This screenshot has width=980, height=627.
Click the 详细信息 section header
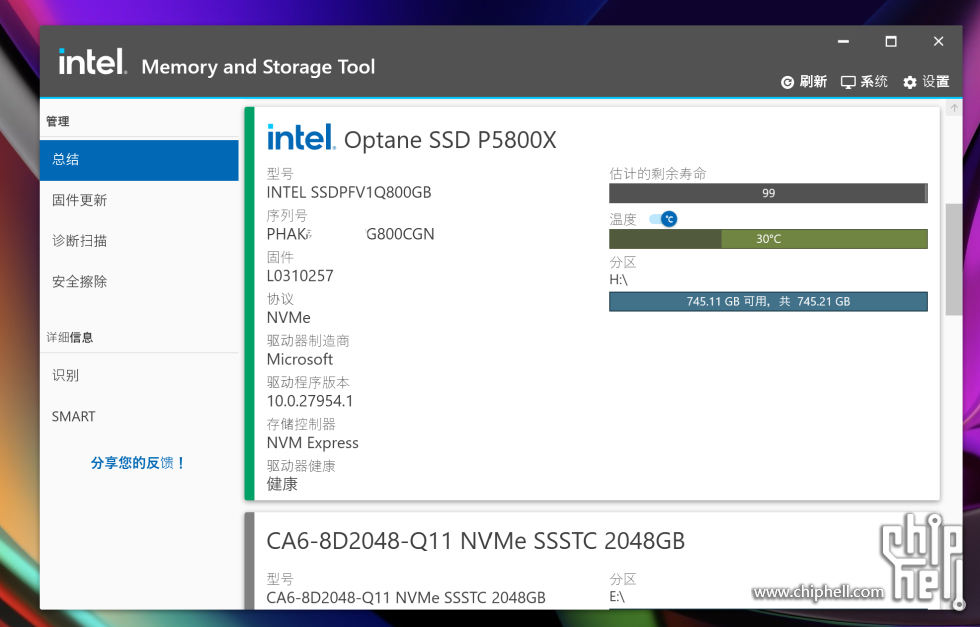pos(69,338)
